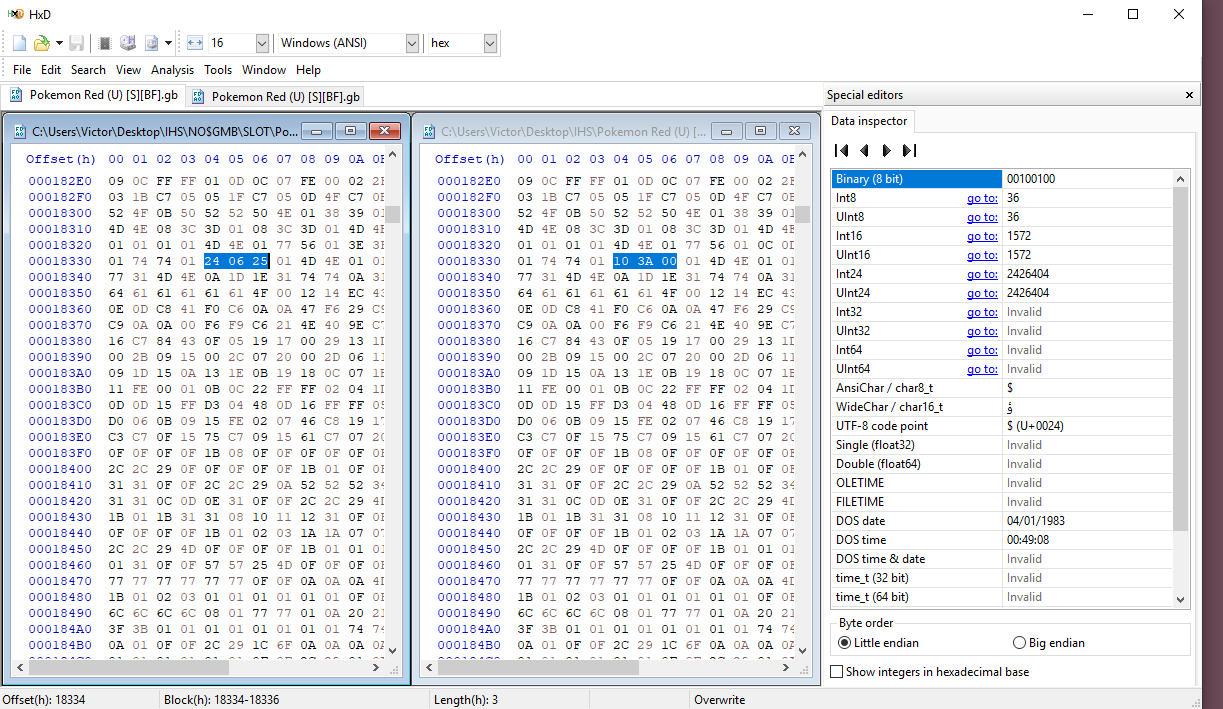Create a new file with the New icon
The height and width of the screenshot is (709, 1223).
click(x=20, y=43)
